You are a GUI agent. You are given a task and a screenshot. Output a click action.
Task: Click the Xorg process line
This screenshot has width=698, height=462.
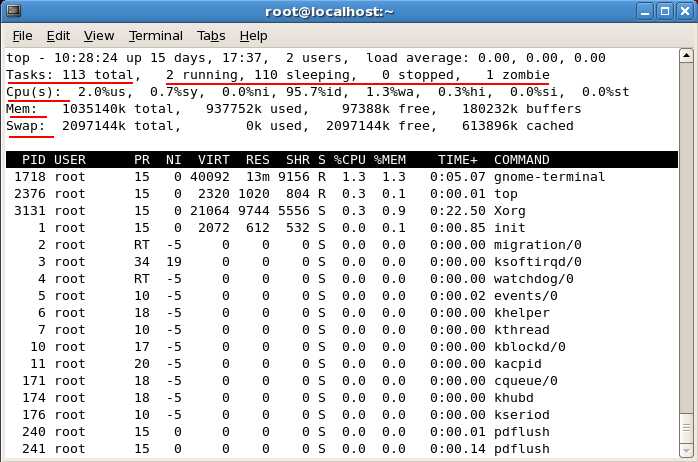320,211
